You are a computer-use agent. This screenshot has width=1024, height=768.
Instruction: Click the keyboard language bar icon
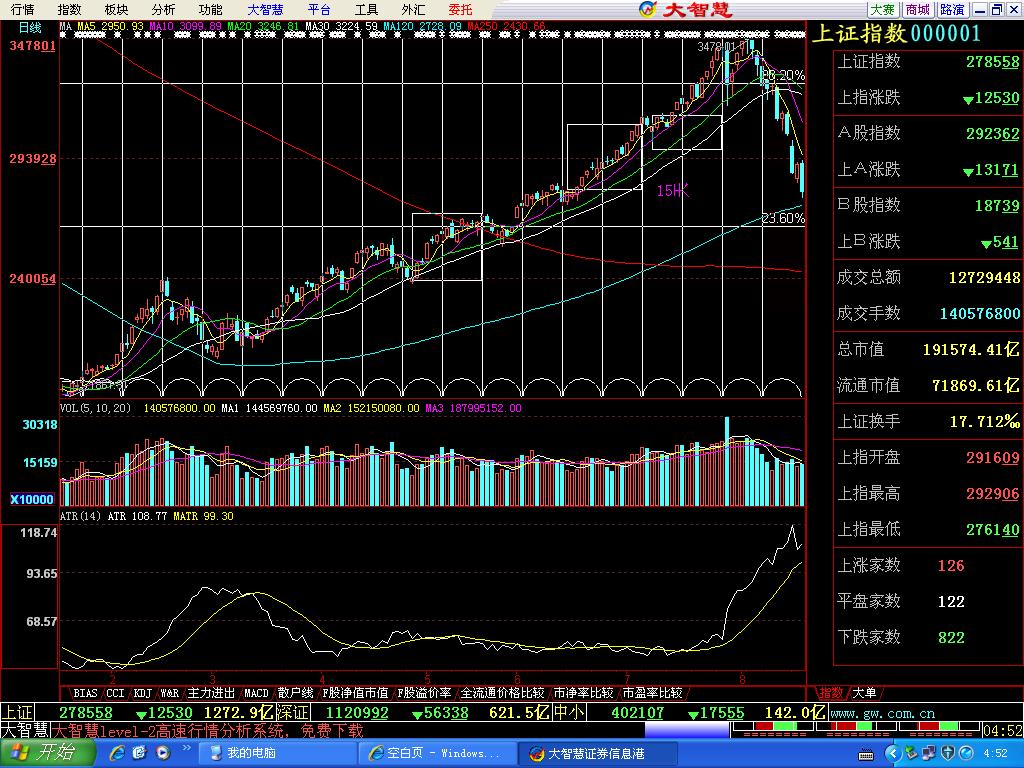click(867, 754)
